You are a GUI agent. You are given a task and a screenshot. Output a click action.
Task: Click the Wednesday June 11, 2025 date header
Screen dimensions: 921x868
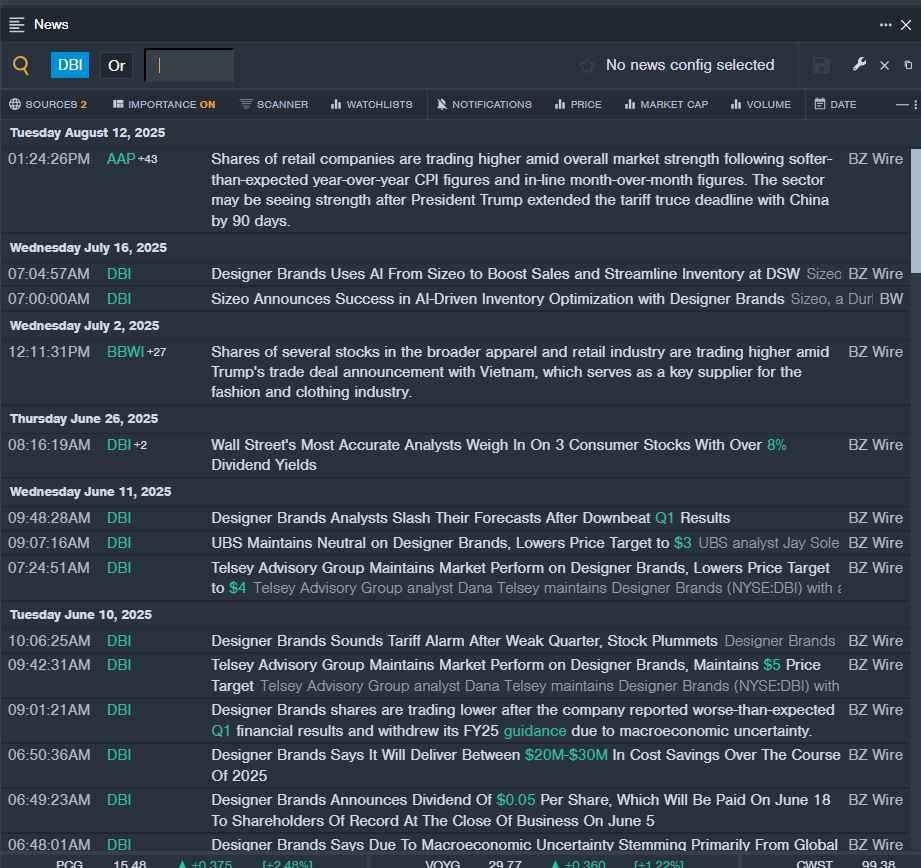[90, 492]
